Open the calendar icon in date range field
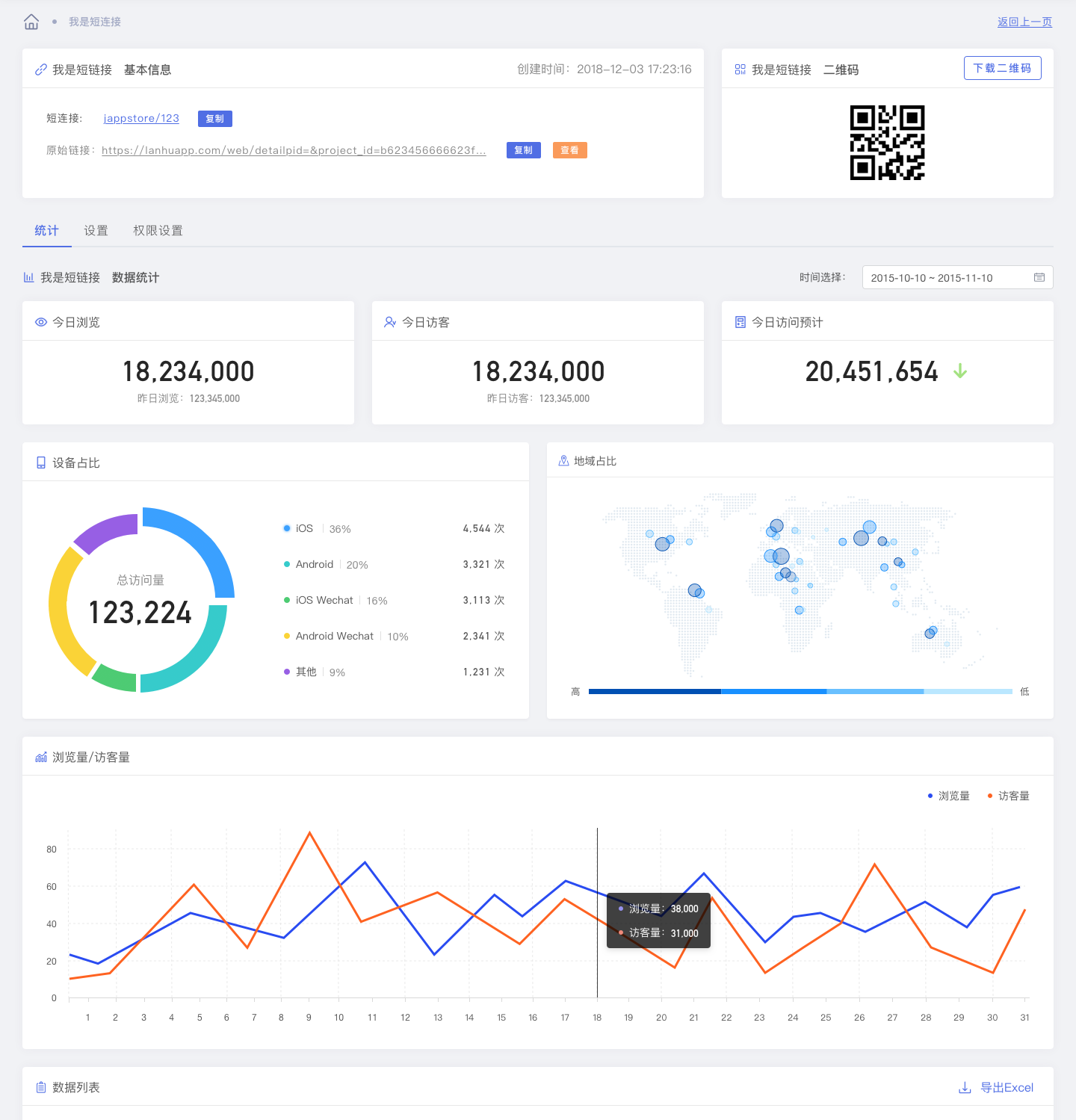The image size is (1076, 1120). pos(1039,277)
